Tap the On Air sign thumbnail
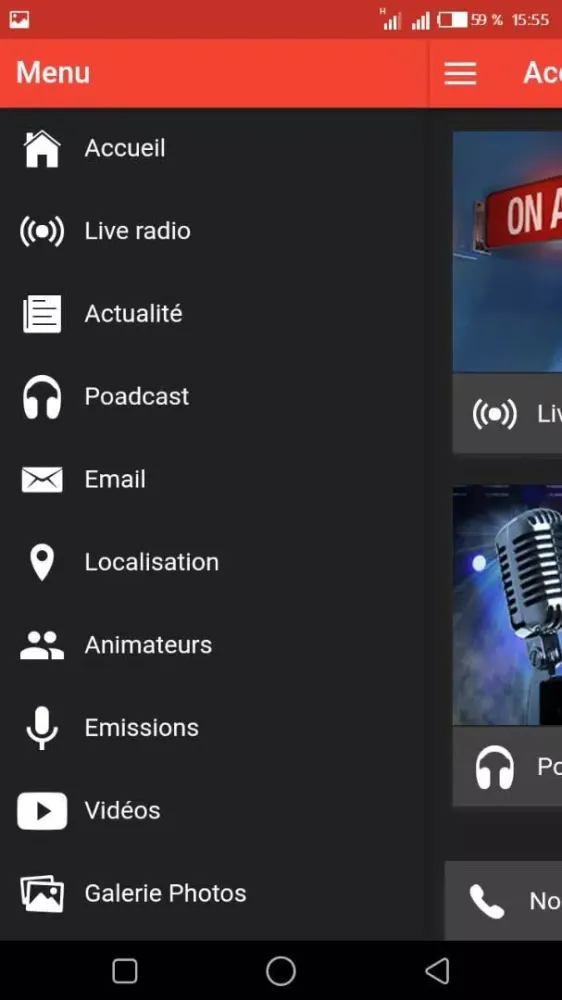 [x=507, y=251]
